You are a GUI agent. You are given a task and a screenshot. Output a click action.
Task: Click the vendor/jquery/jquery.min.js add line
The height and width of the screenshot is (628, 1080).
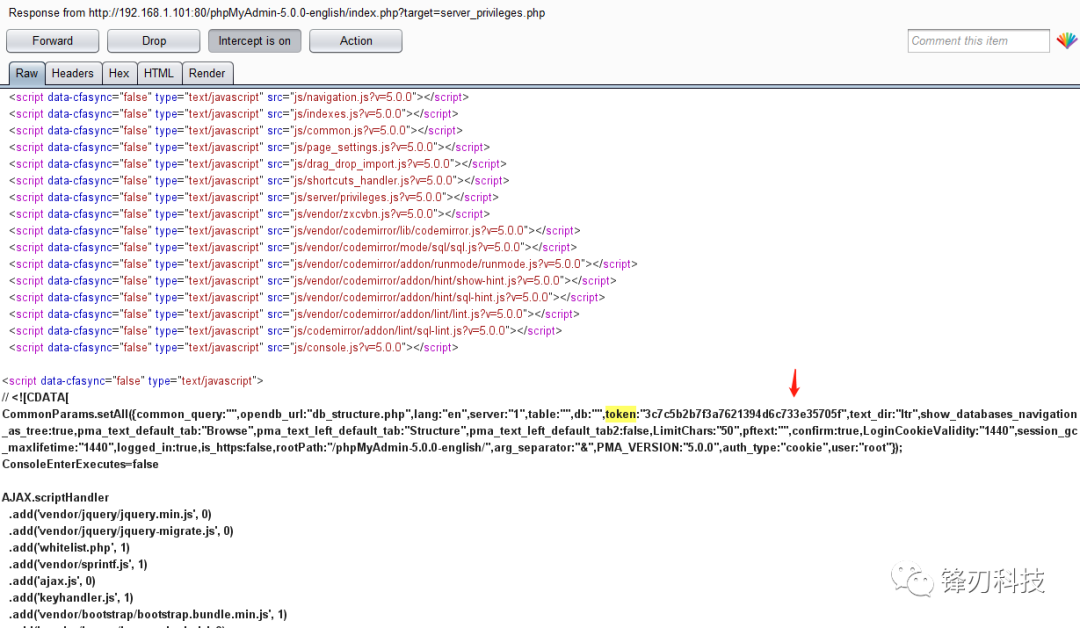[110, 514]
